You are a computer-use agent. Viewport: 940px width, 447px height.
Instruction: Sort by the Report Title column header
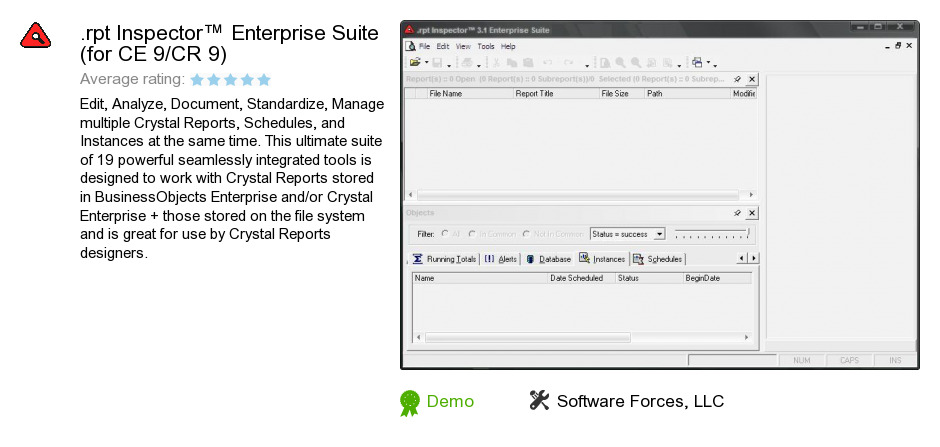pyautogui.click(x=556, y=93)
